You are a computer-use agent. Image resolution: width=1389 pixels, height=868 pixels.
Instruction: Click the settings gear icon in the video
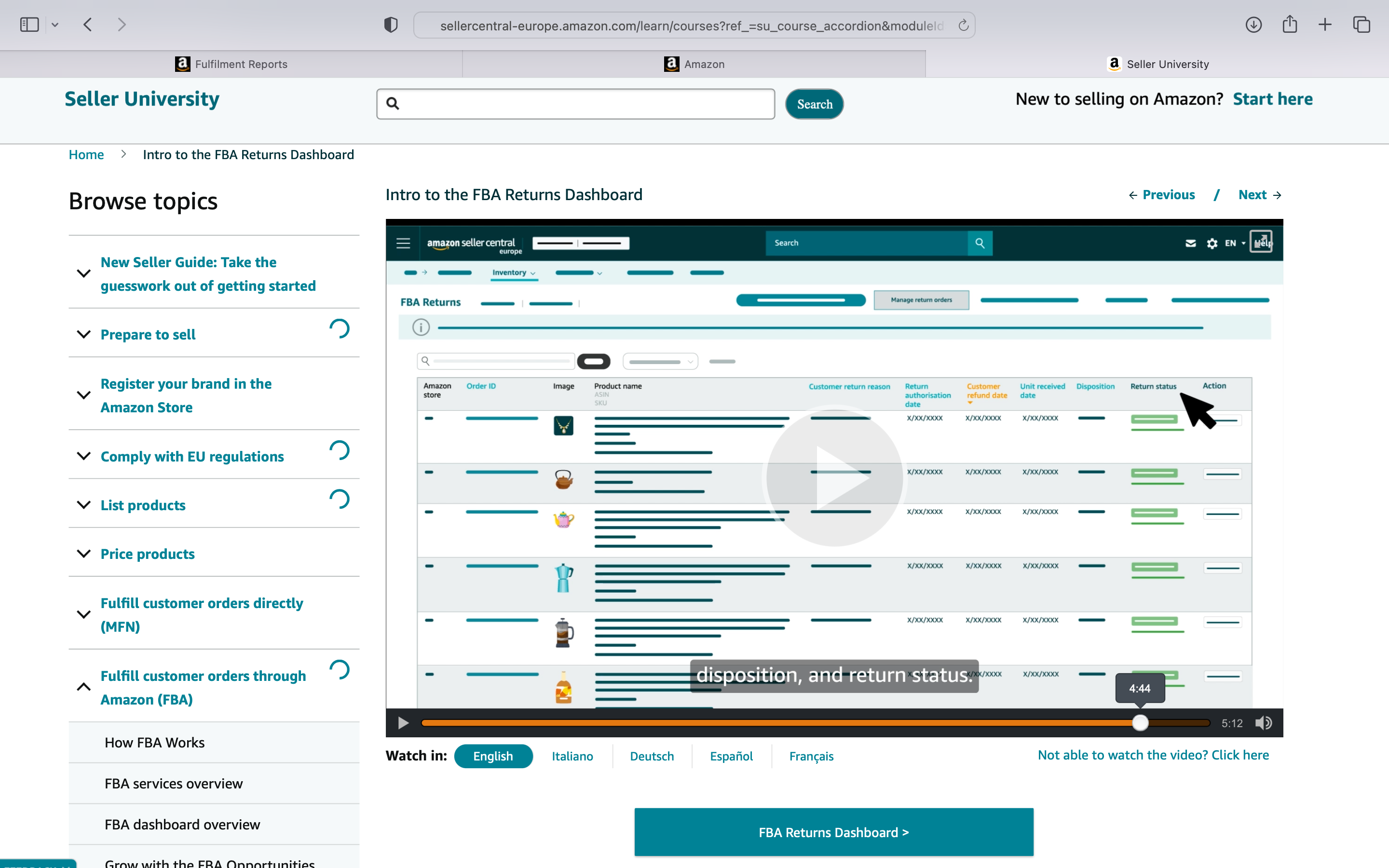1212,244
